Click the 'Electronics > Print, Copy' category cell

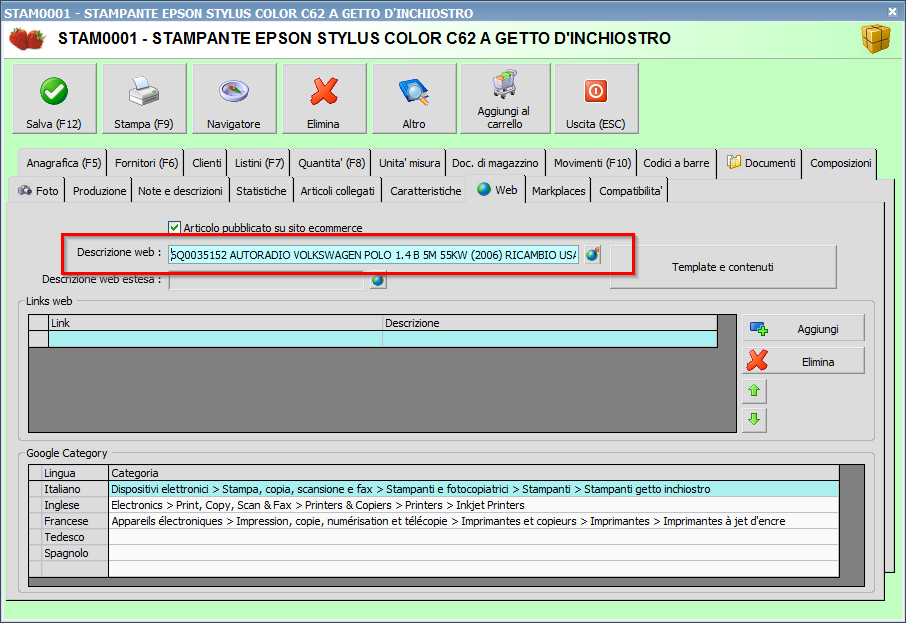pyautogui.click(x=474, y=505)
